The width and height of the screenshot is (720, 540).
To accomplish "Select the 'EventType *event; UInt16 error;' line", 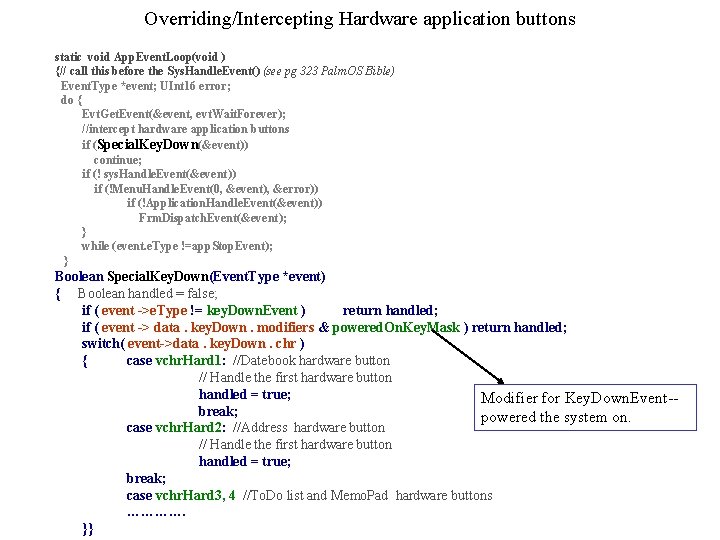I will [x=146, y=86].
